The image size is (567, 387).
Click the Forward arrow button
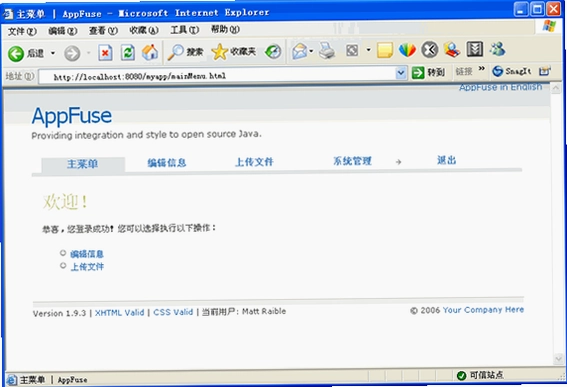[x=72, y=54]
